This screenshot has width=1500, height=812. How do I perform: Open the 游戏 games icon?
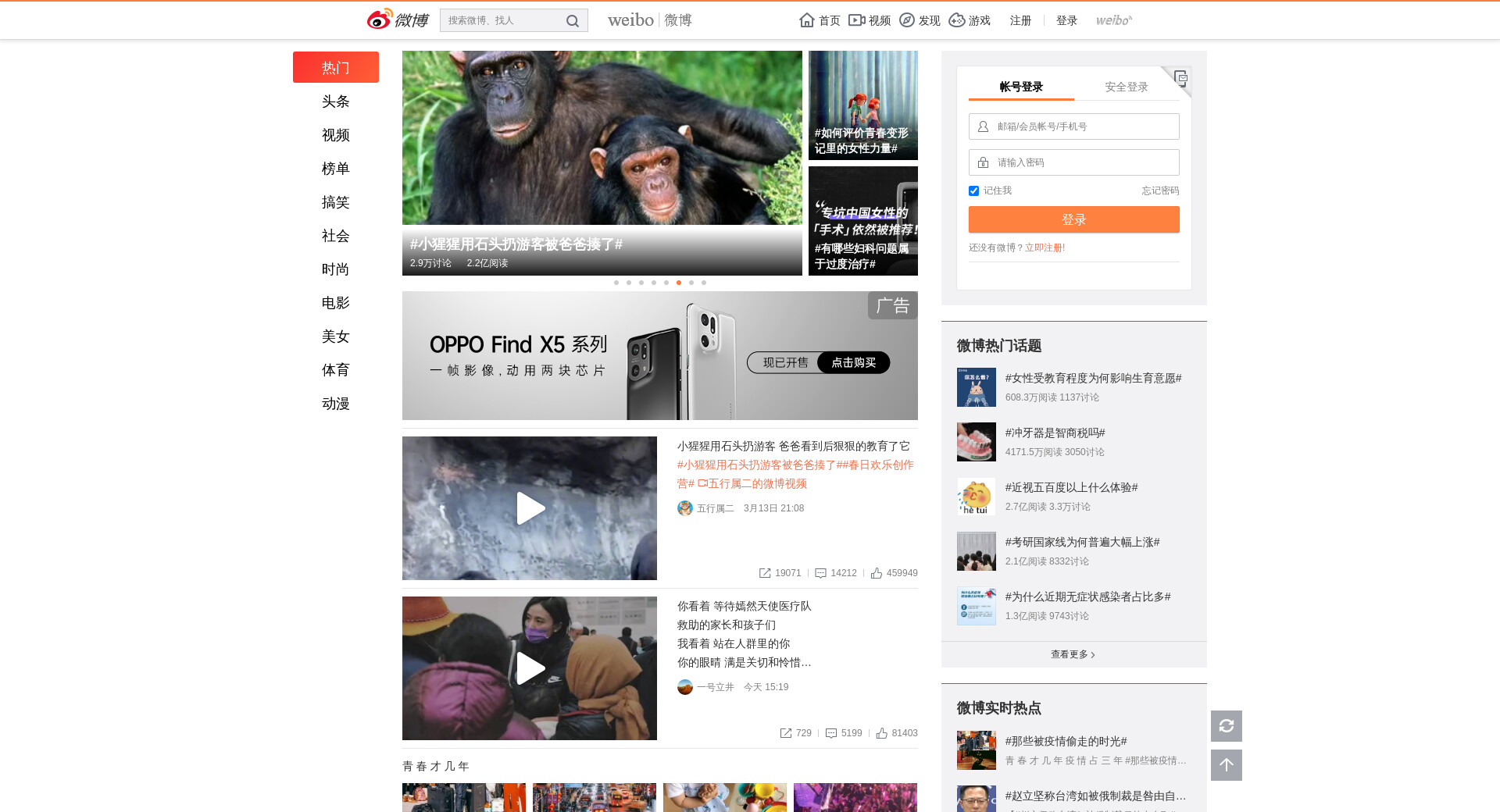coord(957,20)
